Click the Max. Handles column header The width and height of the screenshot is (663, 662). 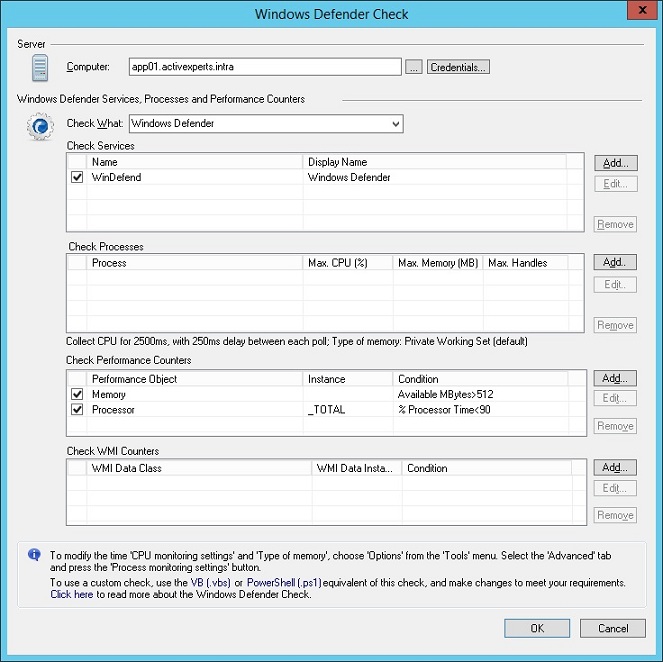526,263
